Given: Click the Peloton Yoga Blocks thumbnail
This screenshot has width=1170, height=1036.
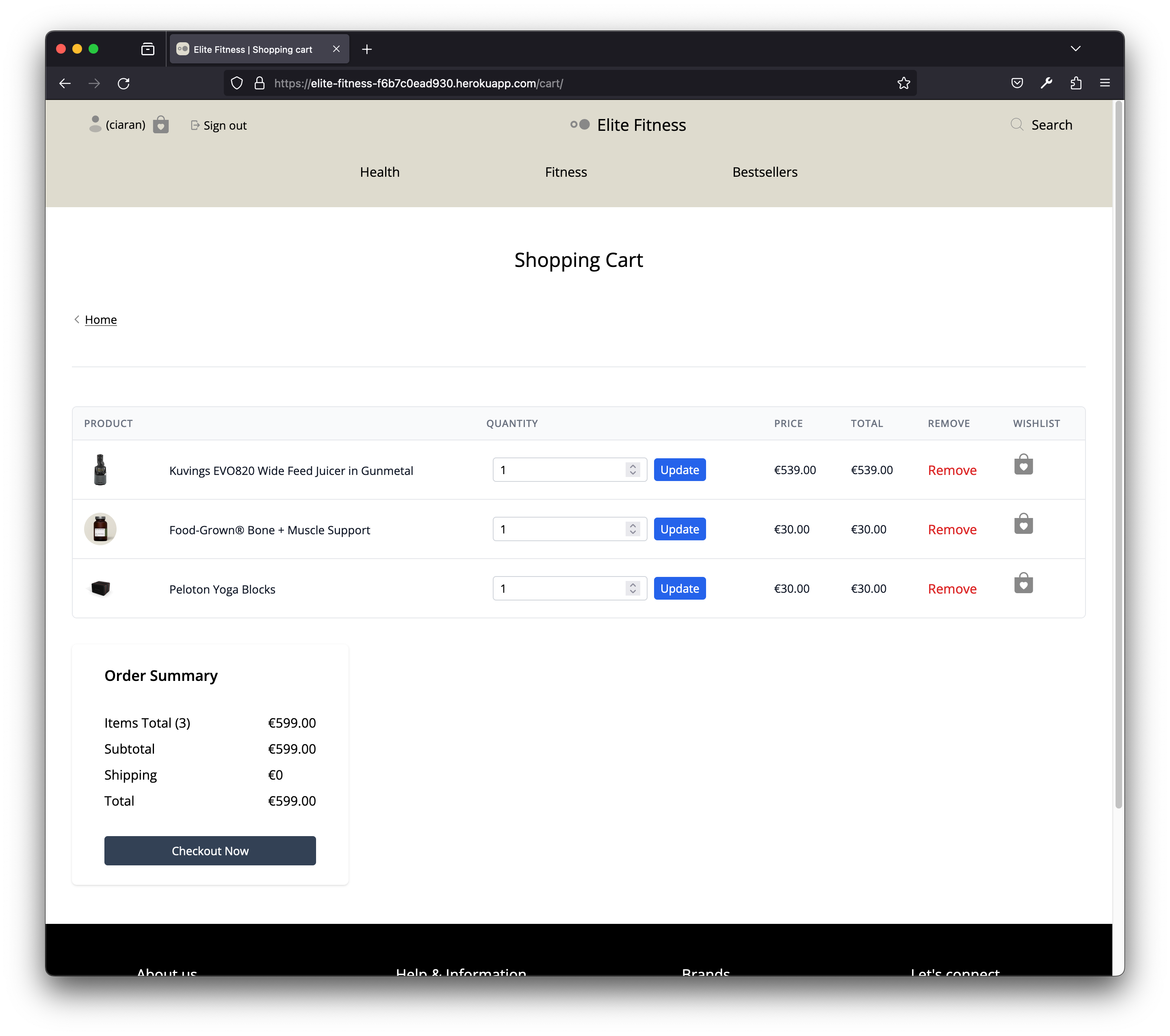Looking at the screenshot, I should [100, 588].
